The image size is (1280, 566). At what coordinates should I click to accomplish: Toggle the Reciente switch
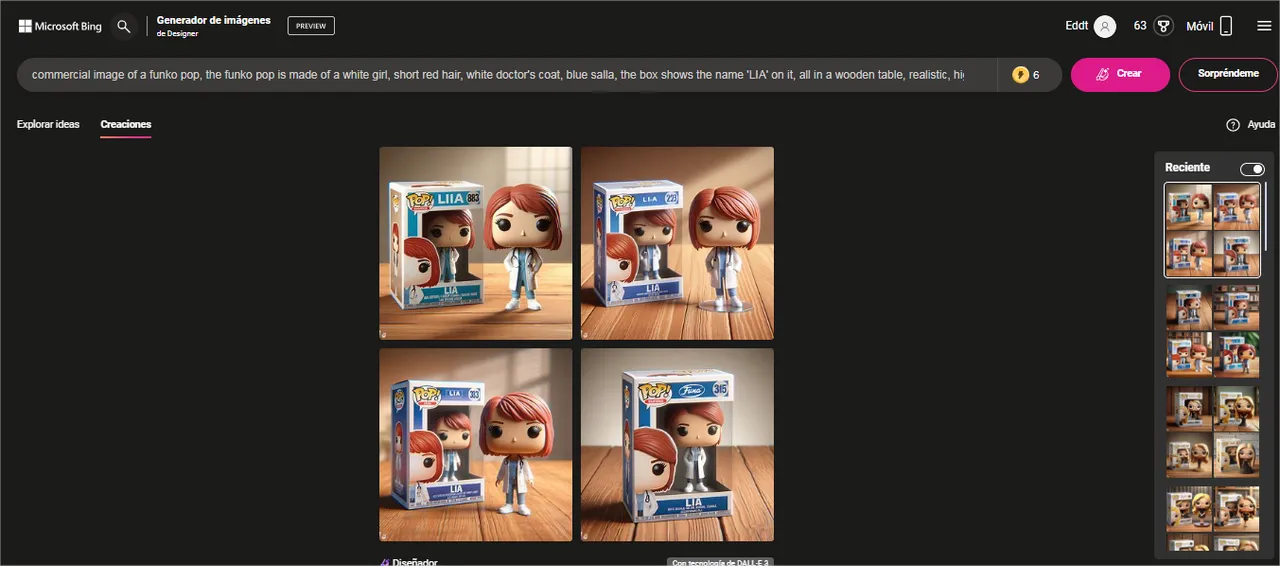pyautogui.click(x=1252, y=169)
